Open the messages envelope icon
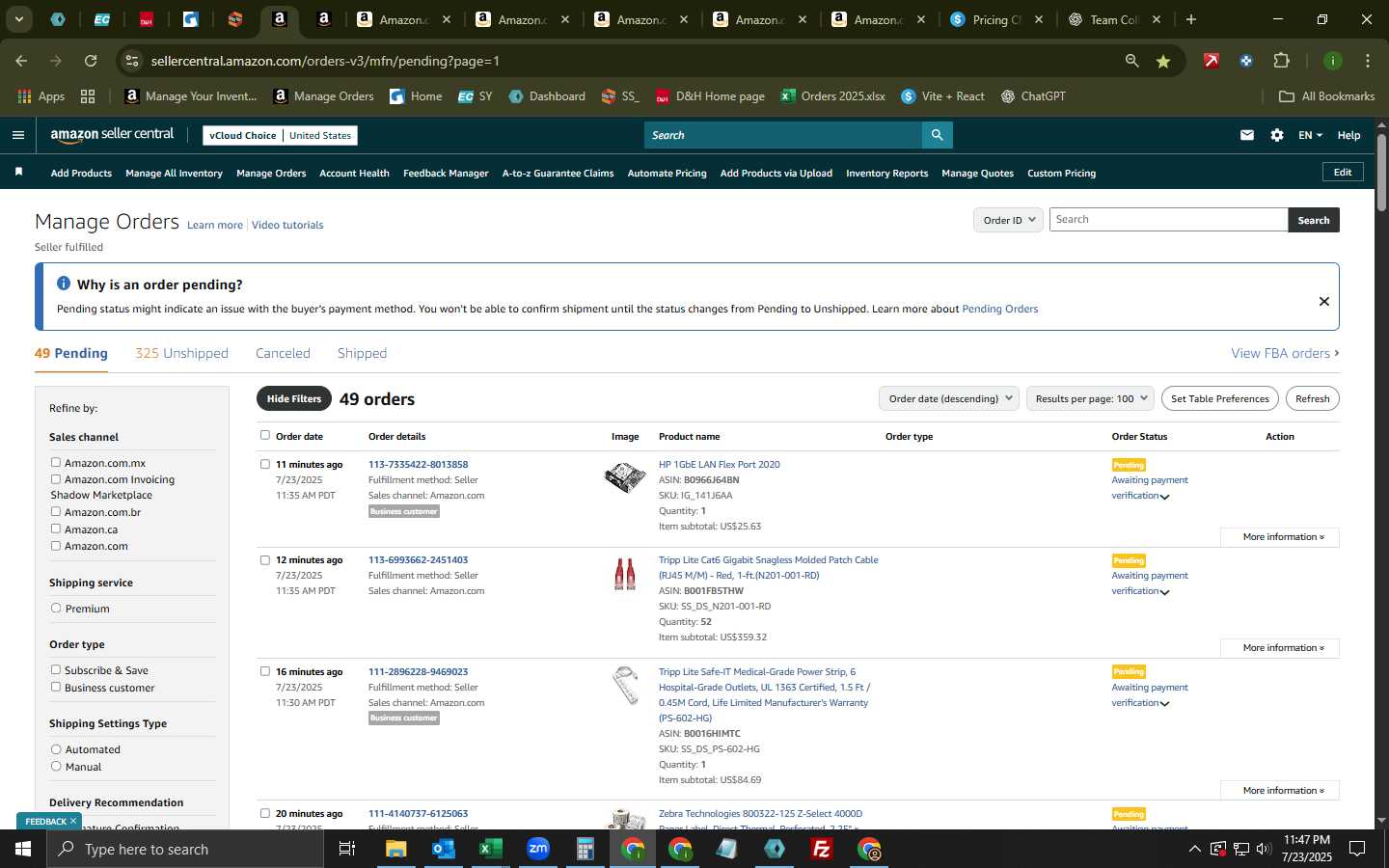The height and width of the screenshot is (868, 1389). point(1247,135)
